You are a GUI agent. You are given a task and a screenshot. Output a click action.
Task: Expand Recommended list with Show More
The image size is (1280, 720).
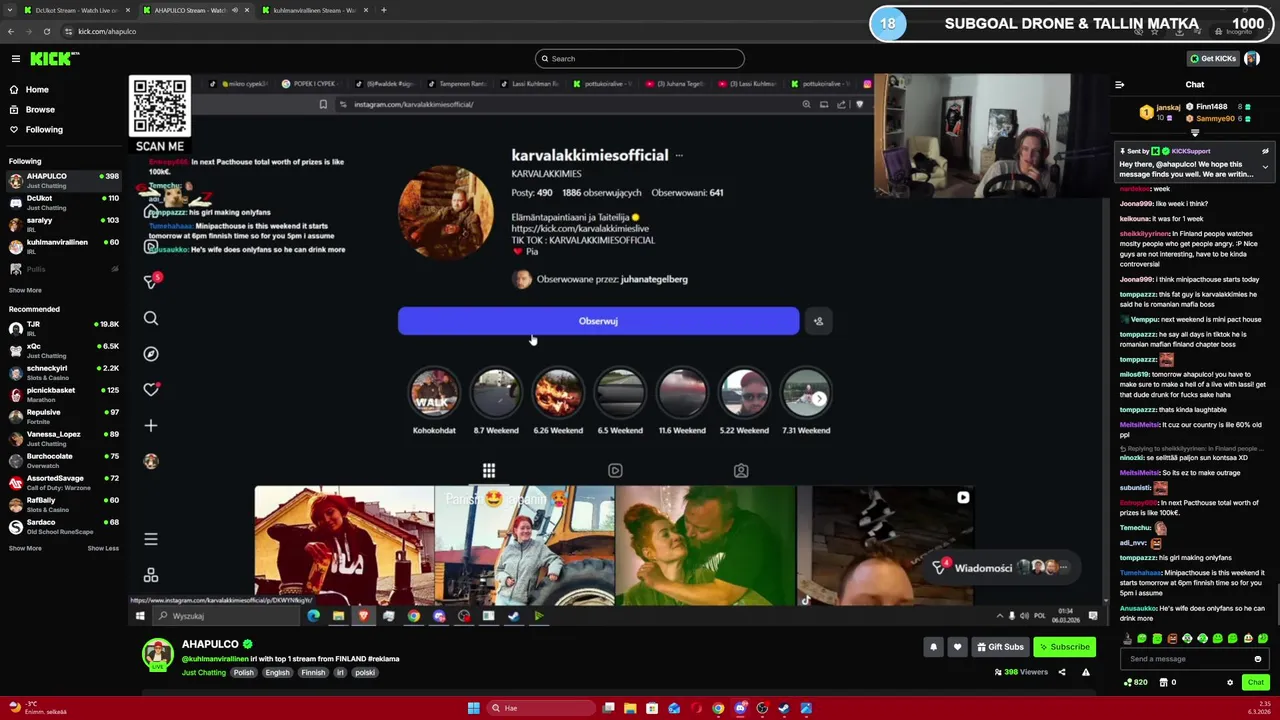pos(25,549)
